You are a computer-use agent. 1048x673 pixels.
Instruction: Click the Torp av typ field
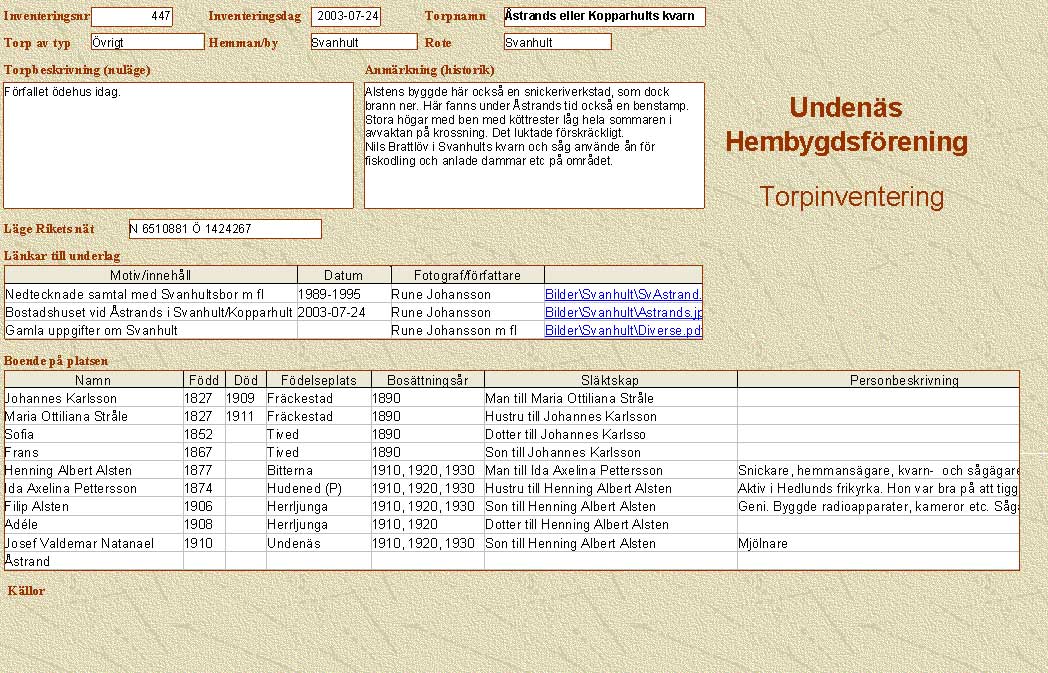click(x=147, y=42)
